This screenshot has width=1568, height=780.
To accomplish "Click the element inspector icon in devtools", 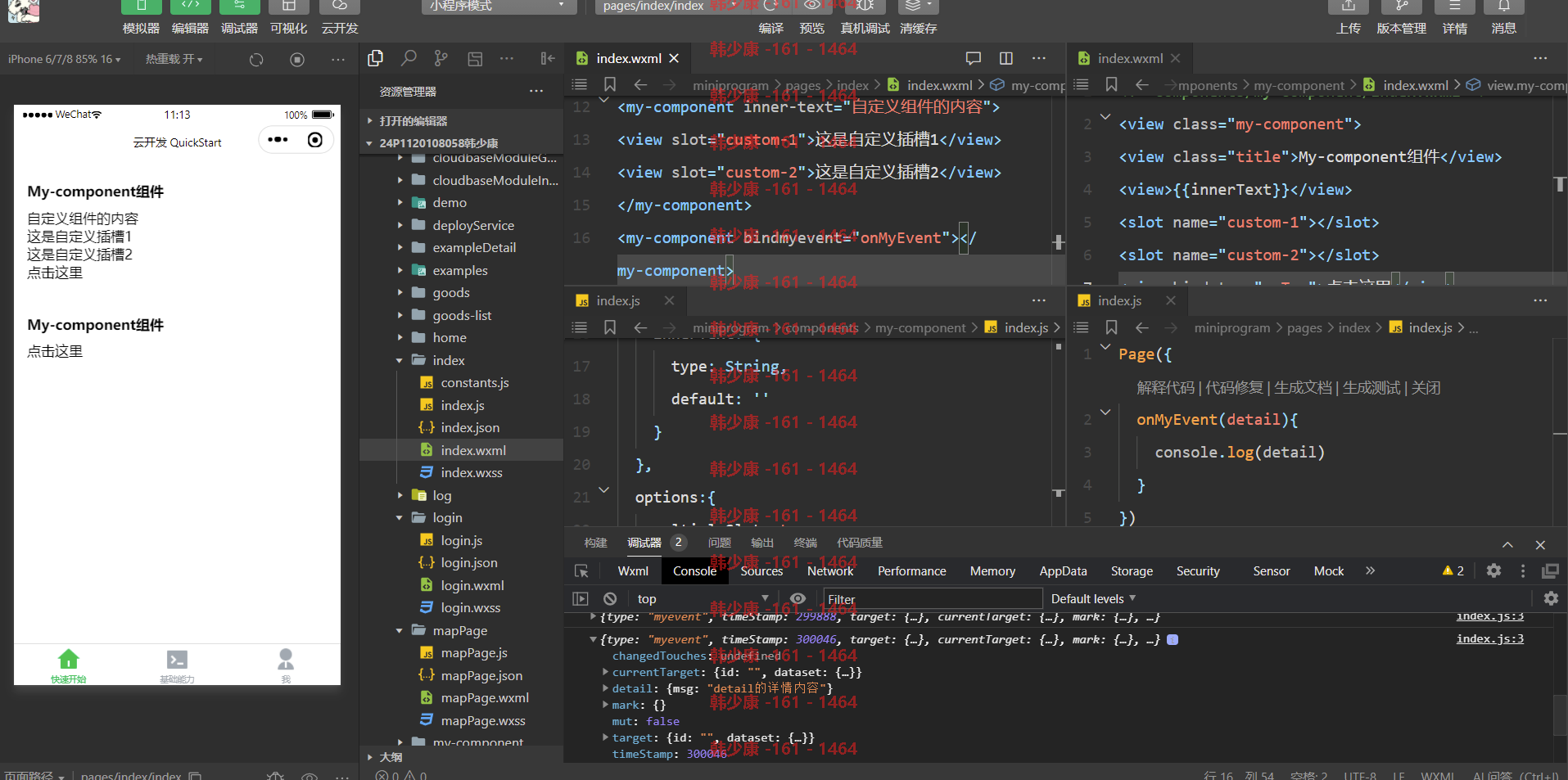I will 581,570.
